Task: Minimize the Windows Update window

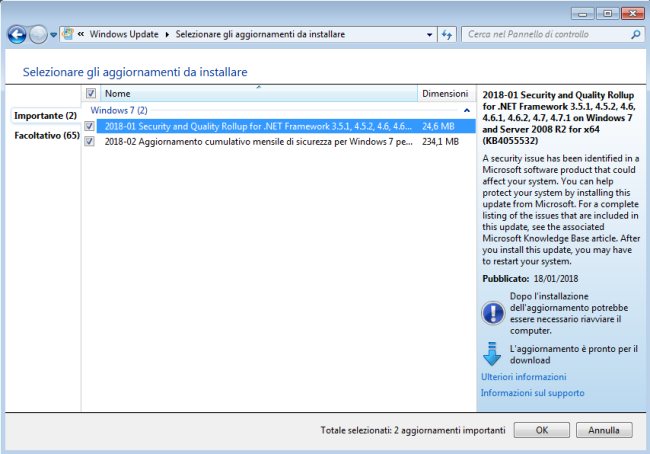Action: [x=583, y=14]
